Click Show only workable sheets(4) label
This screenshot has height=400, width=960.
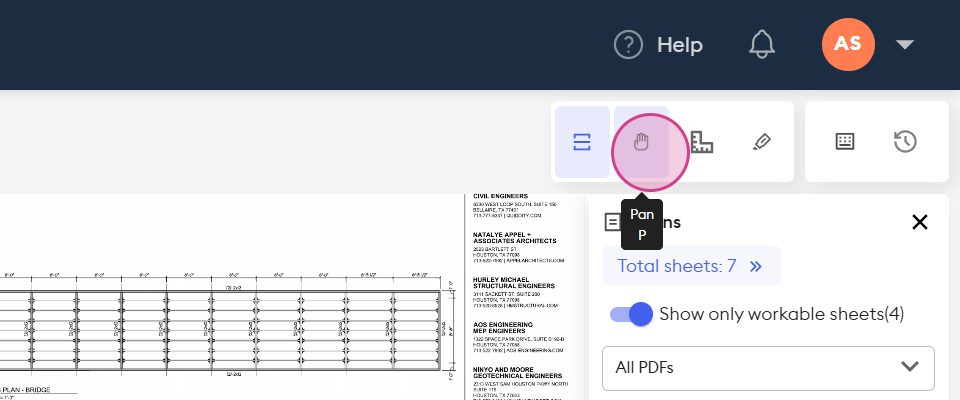click(781, 314)
